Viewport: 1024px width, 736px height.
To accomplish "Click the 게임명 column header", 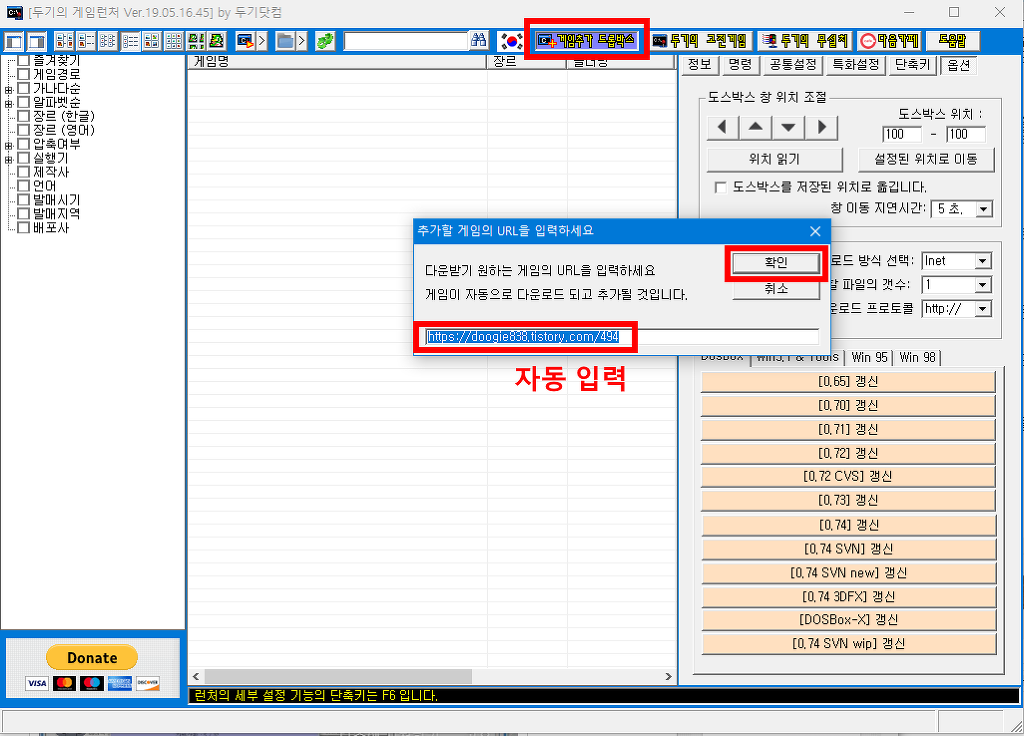I will (x=337, y=62).
